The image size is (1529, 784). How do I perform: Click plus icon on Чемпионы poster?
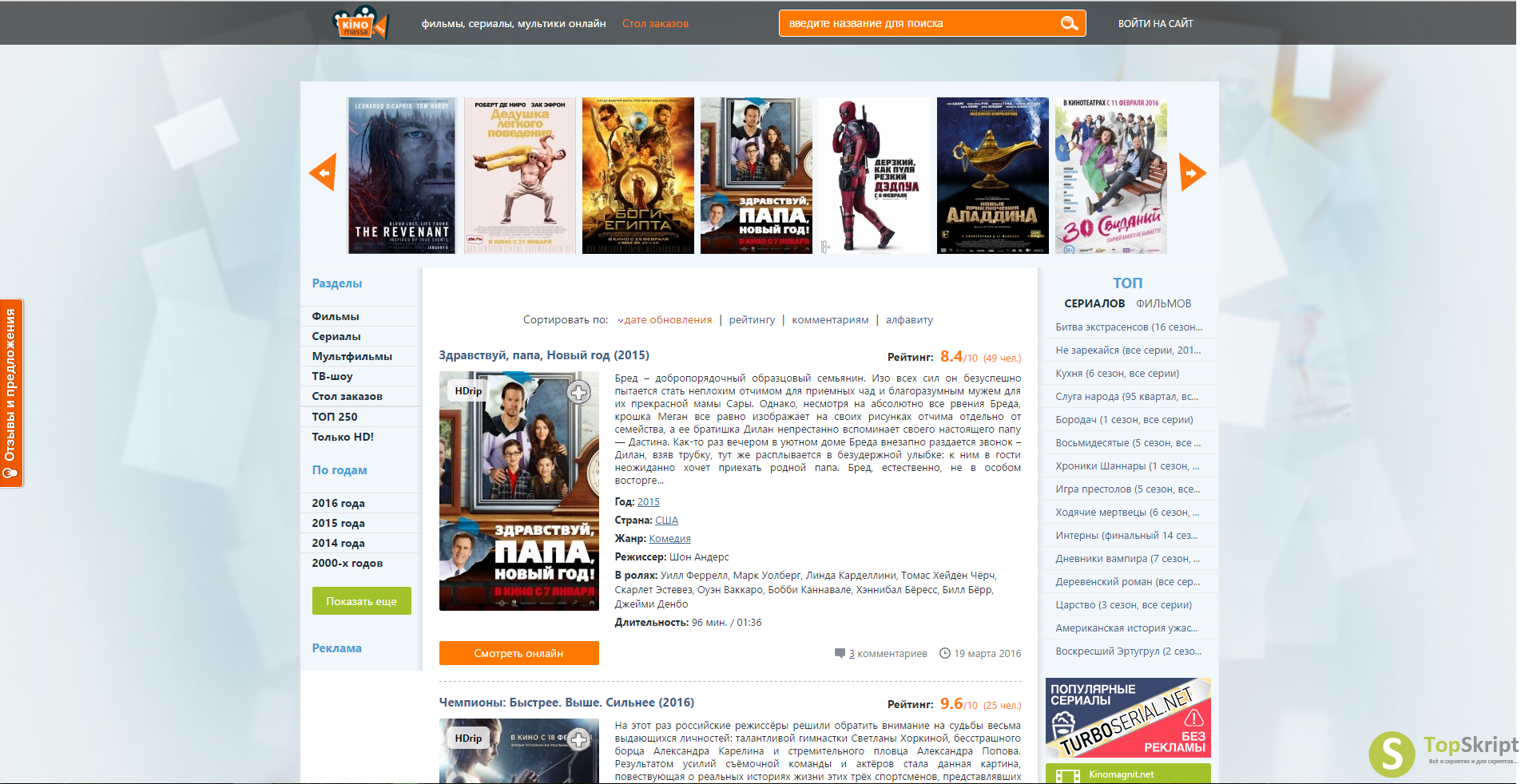click(579, 739)
